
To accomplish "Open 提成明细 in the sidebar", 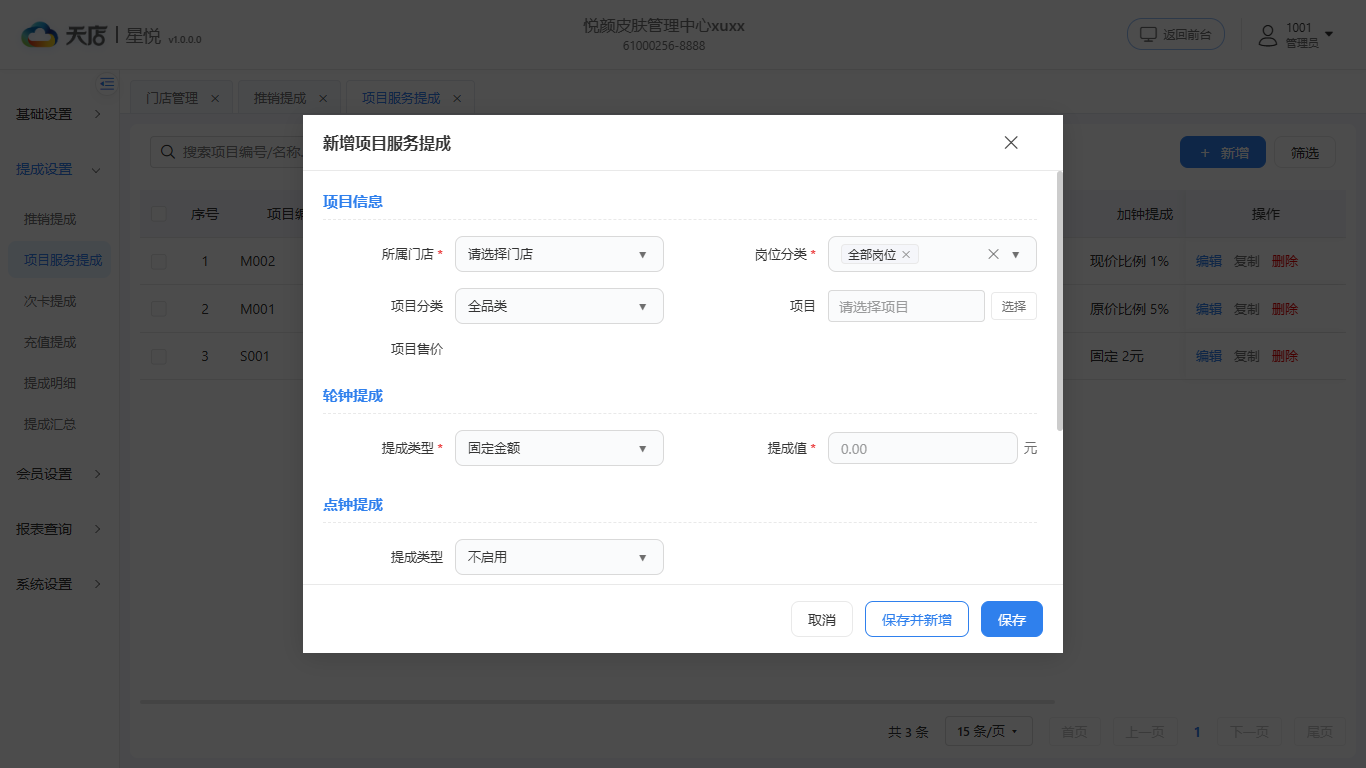I will click(x=50, y=383).
